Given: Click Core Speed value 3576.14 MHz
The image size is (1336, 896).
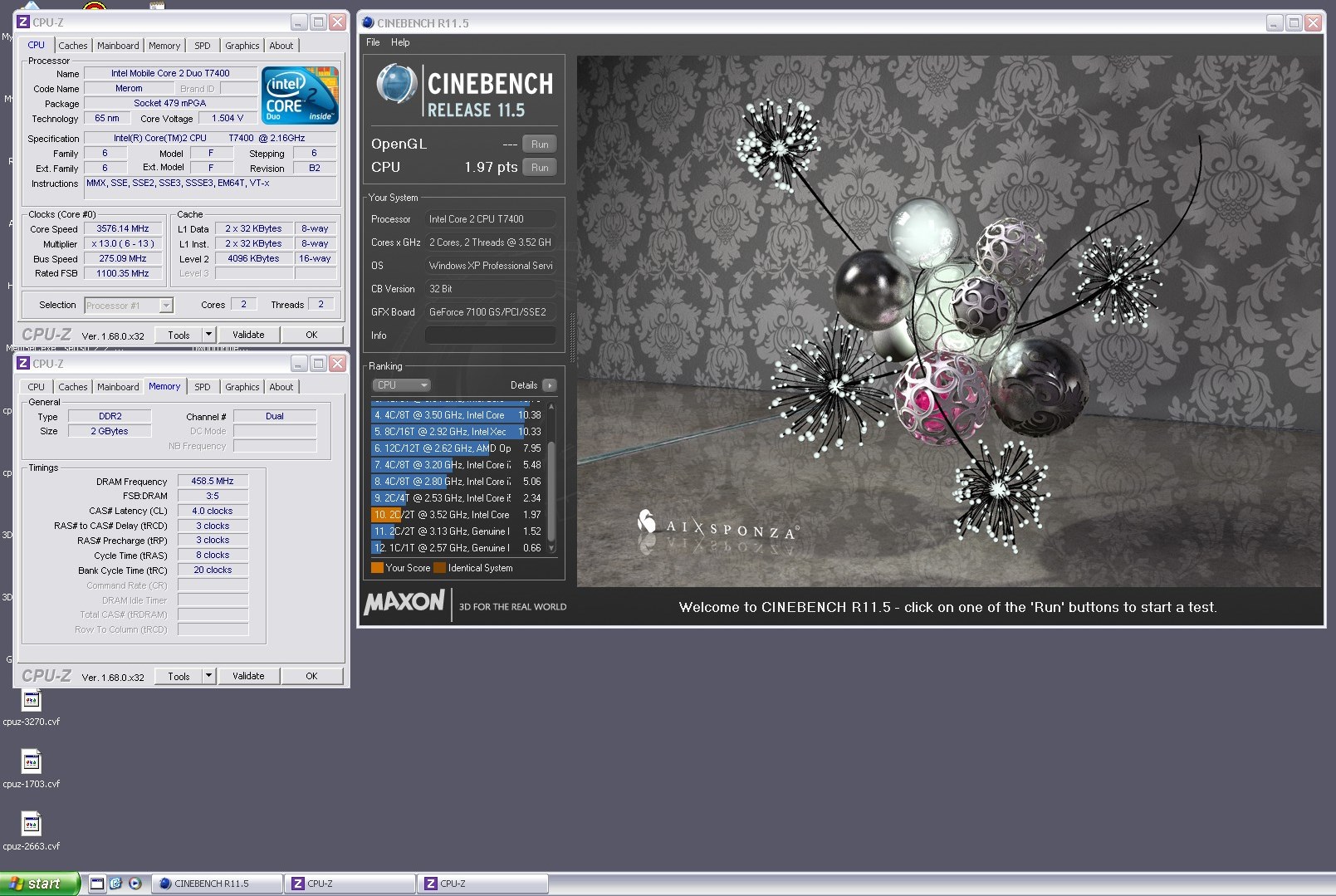Looking at the screenshot, I should (x=123, y=229).
